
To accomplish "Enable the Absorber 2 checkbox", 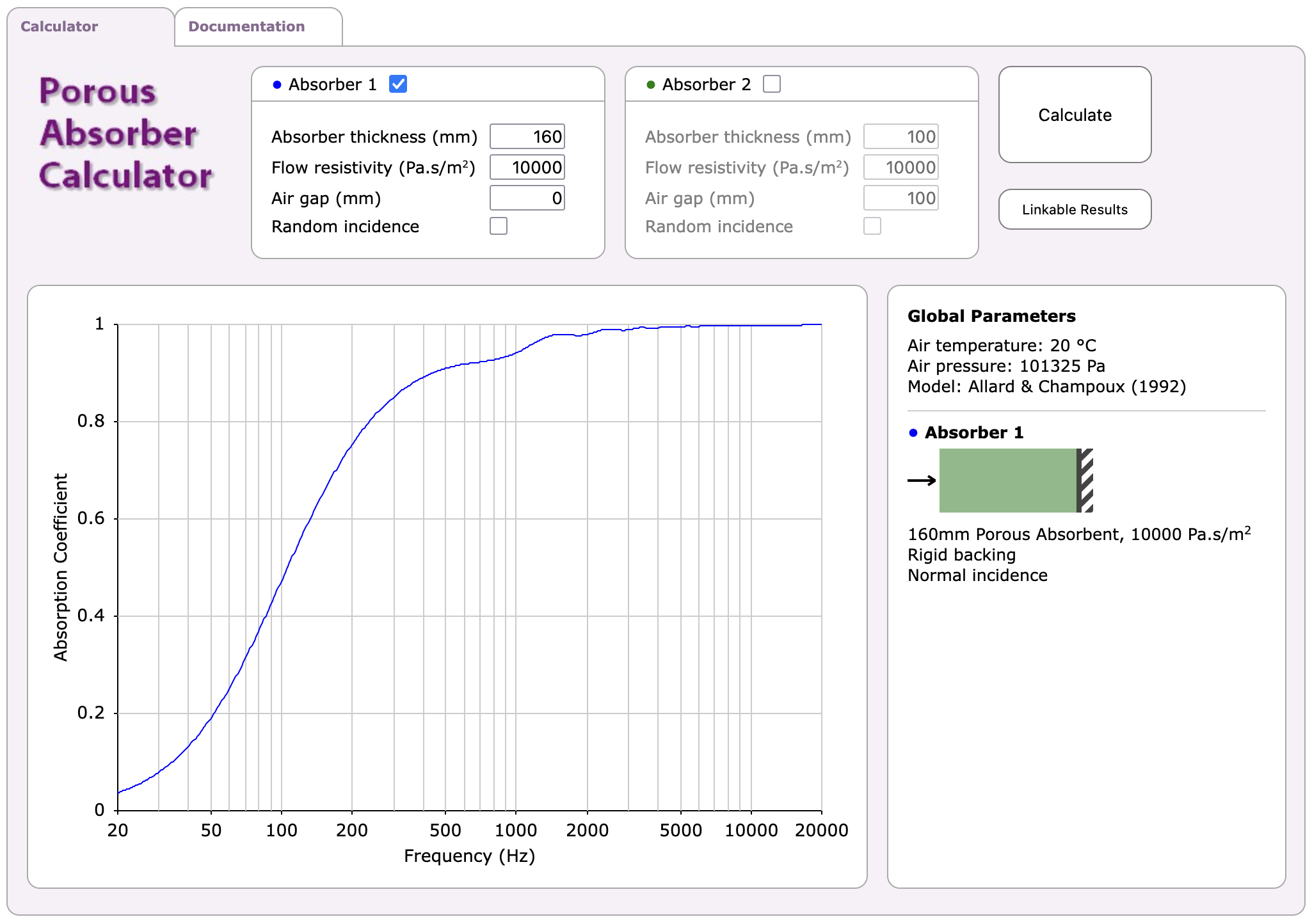I will click(x=772, y=84).
